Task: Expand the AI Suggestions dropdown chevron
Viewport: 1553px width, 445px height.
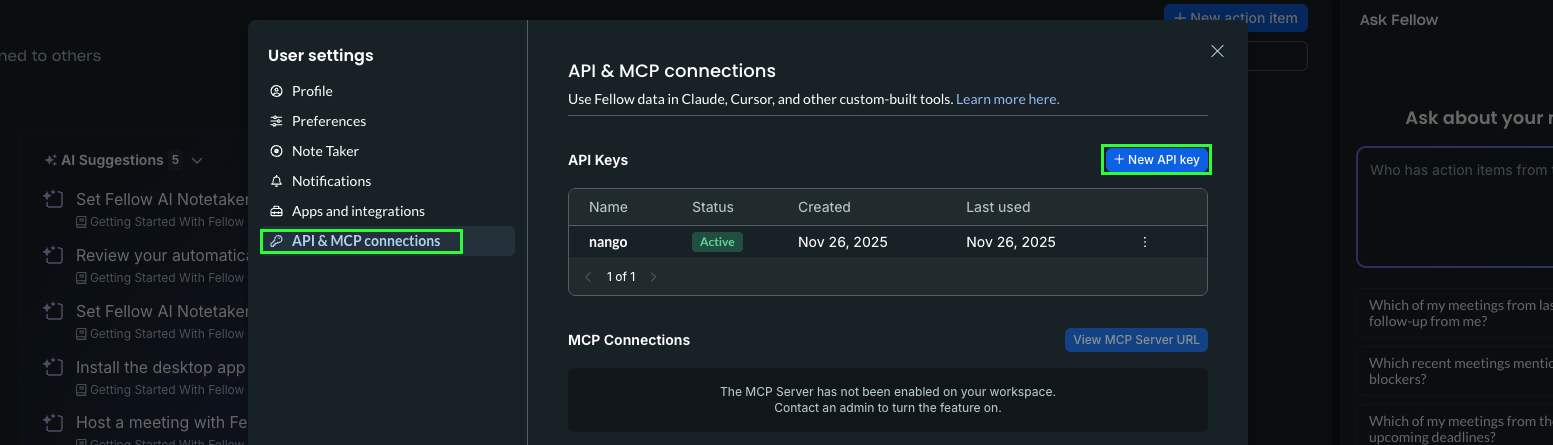Action: [197, 160]
